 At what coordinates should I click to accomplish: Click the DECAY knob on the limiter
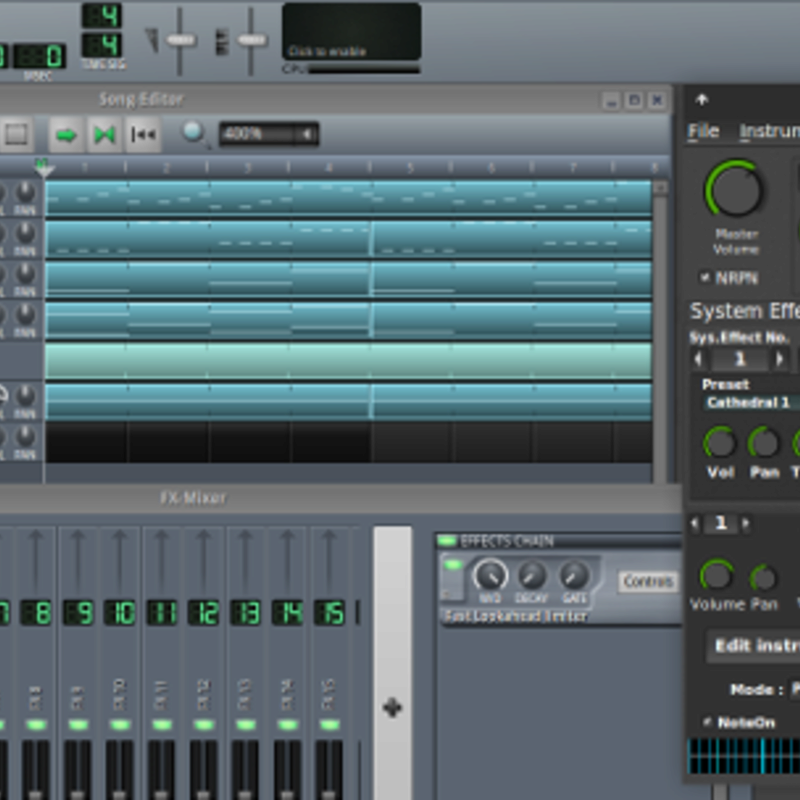tap(532, 576)
